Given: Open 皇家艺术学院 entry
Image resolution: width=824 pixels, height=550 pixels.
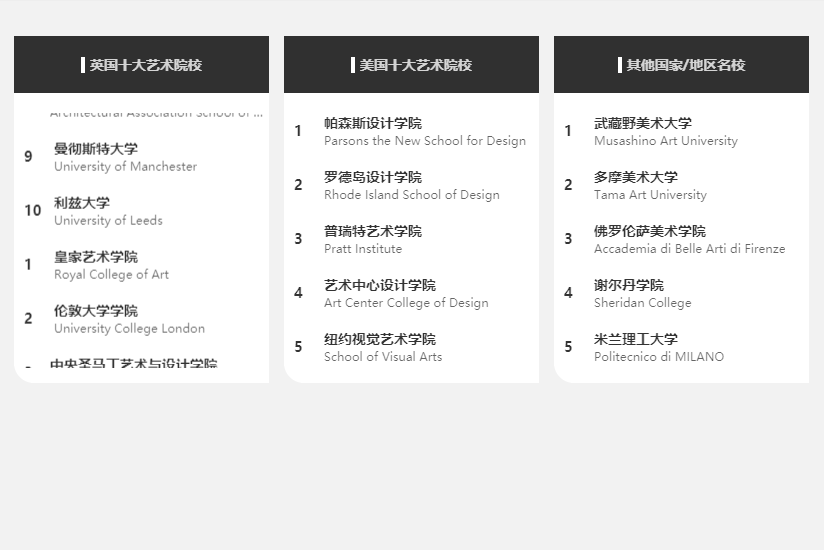Looking at the screenshot, I should [96, 257].
